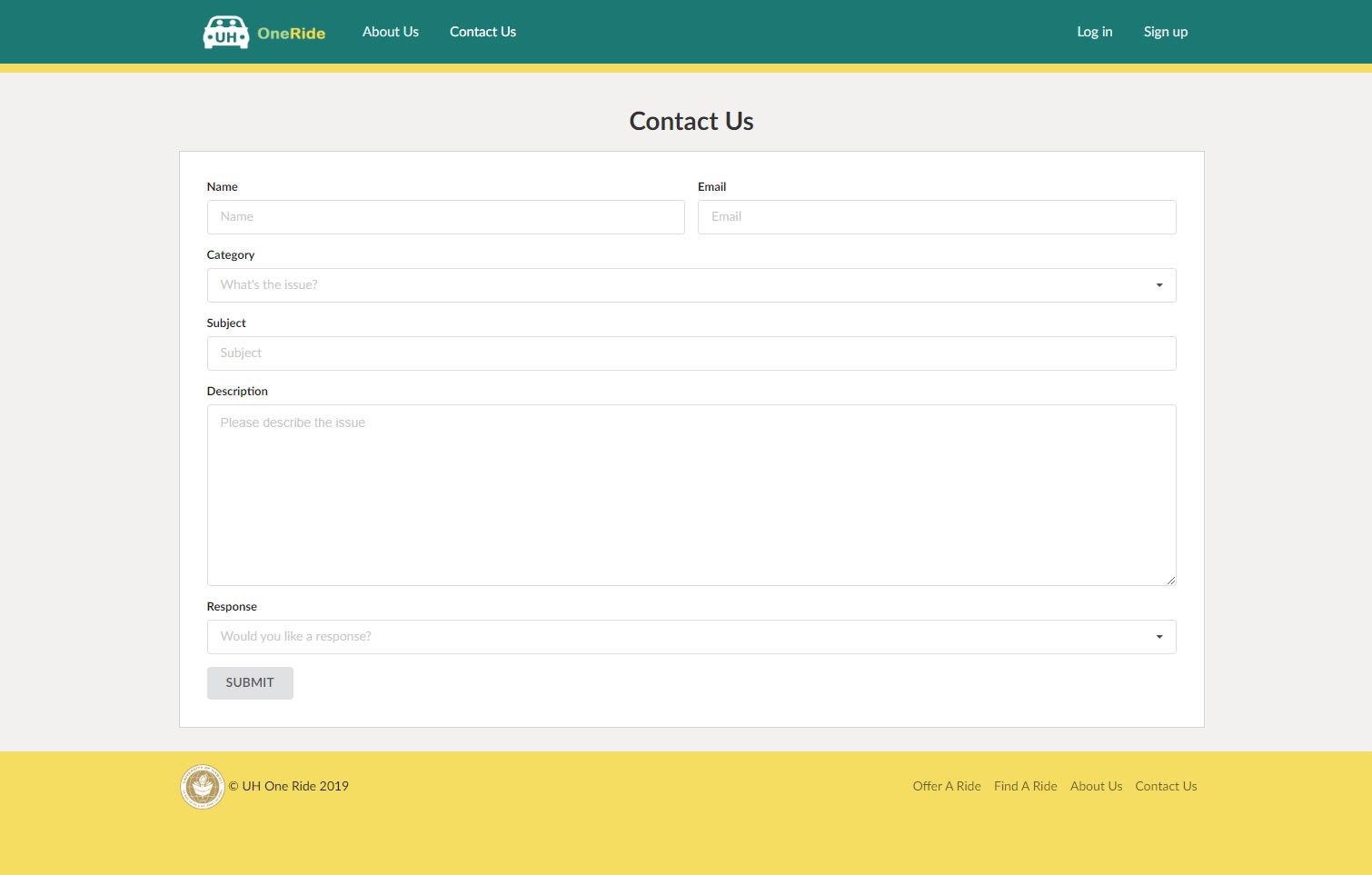Viewport: 1372px width, 875px height.
Task: Grab the Description textarea resize handle
Action: (x=1170, y=580)
